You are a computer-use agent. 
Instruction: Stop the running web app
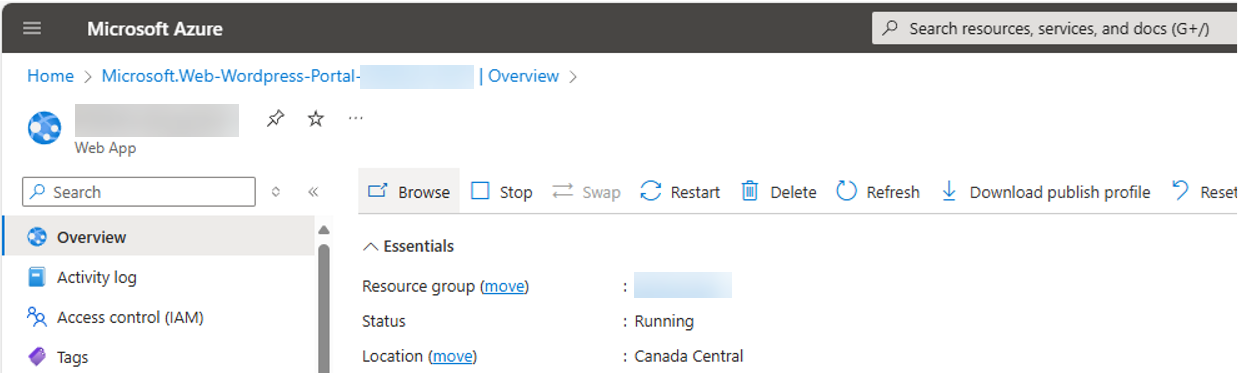(x=501, y=191)
